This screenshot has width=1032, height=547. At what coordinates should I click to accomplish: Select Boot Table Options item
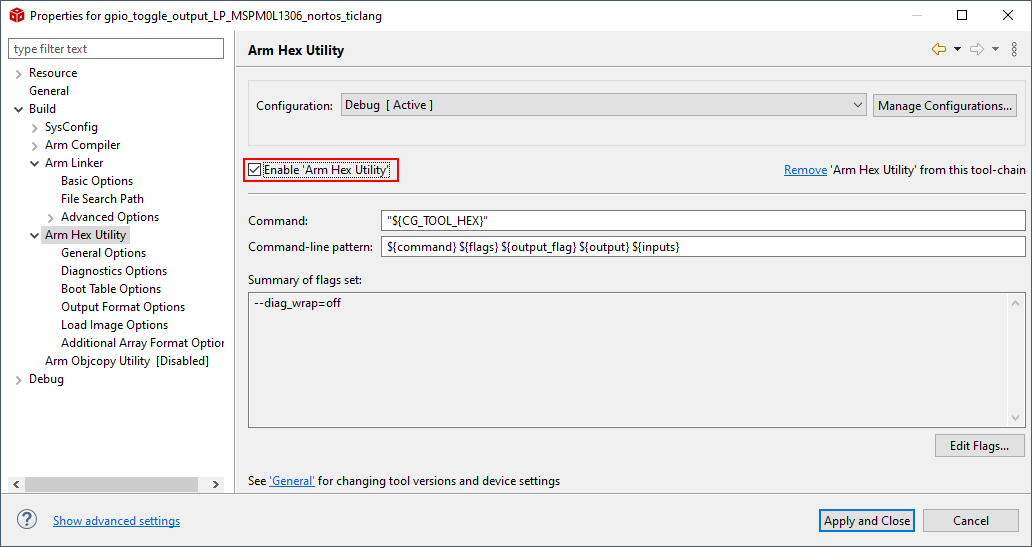click(110, 289)
